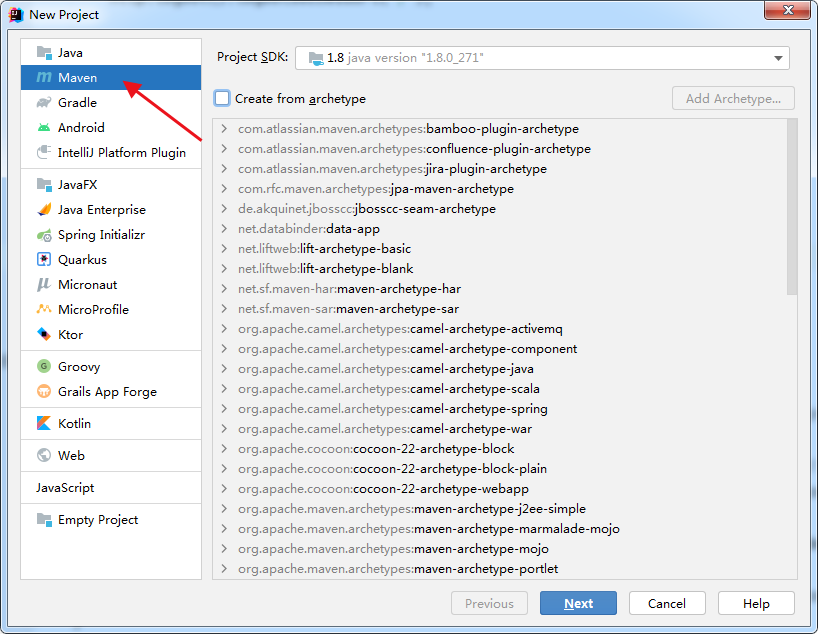Select camel-archetype-scala row
This screenshot has height=634, width=818.
tap(500, 389)
